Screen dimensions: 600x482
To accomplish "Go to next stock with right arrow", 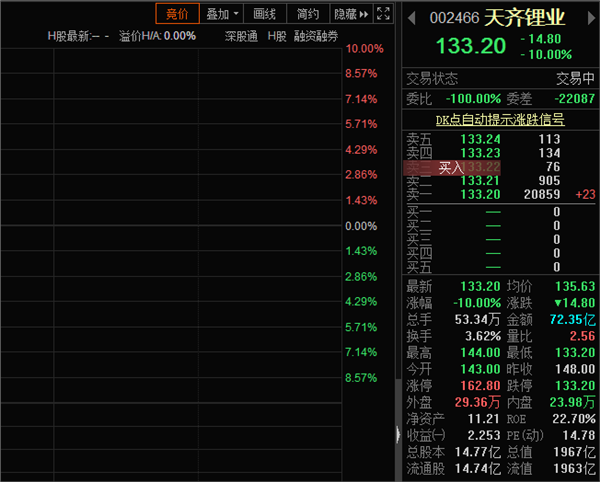I will click(x=591, y=18).
